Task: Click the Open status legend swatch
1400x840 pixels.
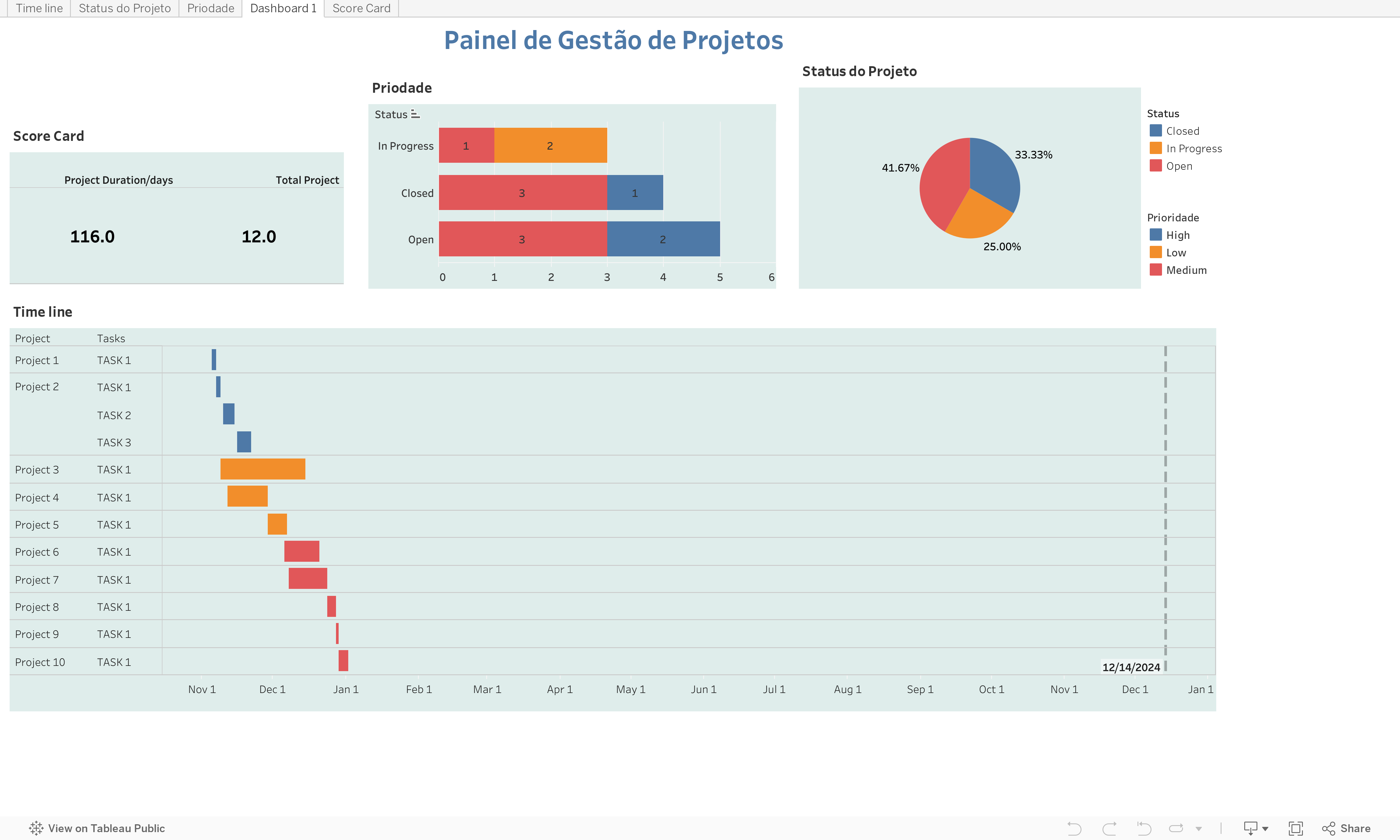Action: tap(1156, 166)
